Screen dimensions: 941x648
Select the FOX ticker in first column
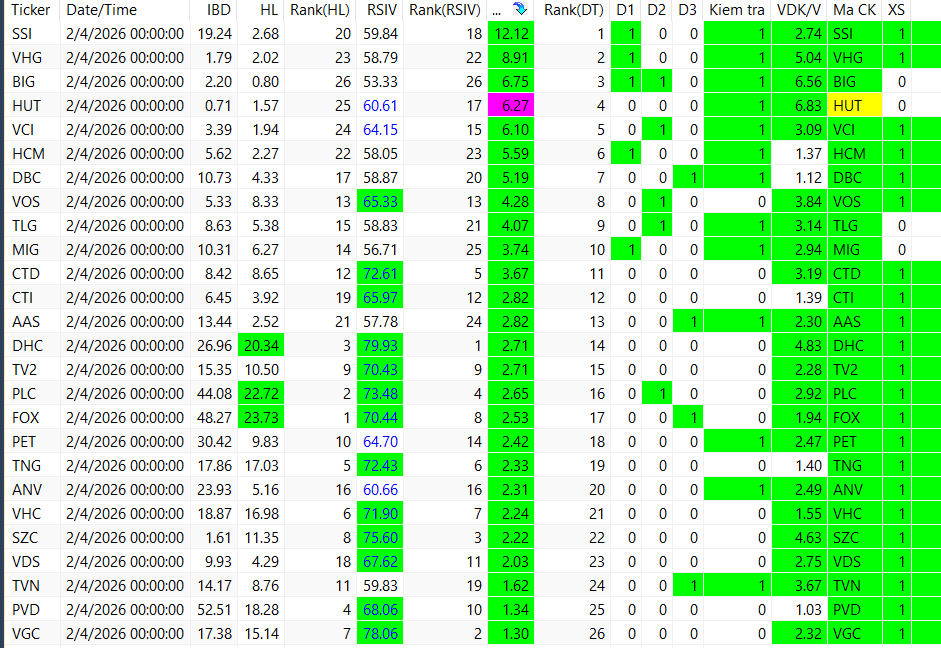(x=26, y=418)
